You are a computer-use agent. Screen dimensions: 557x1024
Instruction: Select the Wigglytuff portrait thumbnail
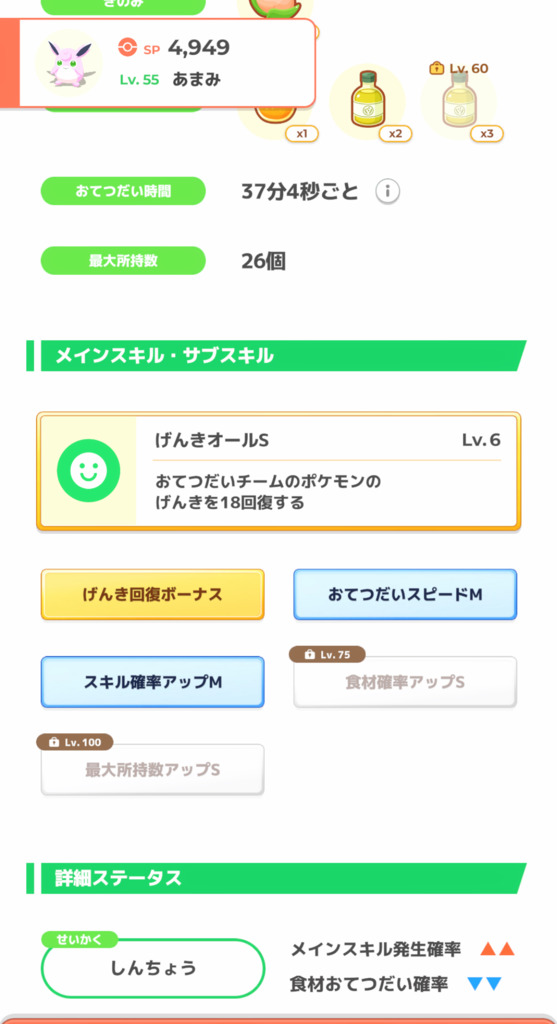(x=68, y=63)
